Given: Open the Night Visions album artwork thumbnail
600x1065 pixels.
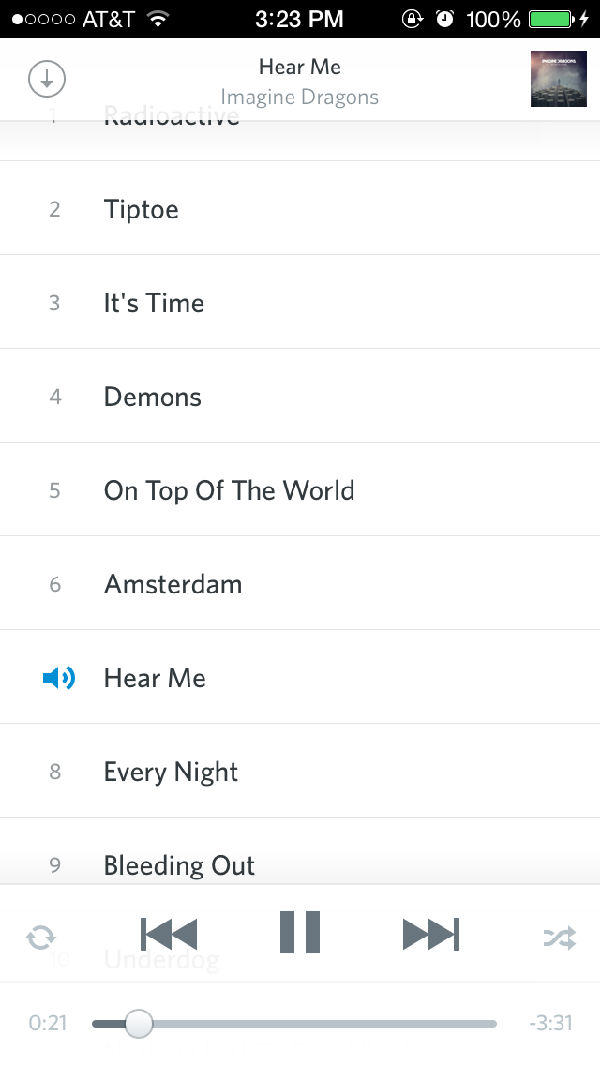Looking at the screenshot, I should [558, 79].
